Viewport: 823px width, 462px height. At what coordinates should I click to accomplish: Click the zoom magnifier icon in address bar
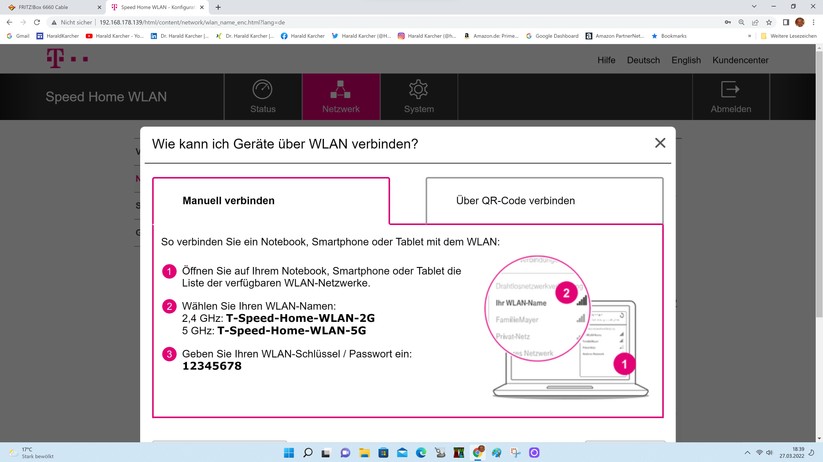(x=741, y=22)
